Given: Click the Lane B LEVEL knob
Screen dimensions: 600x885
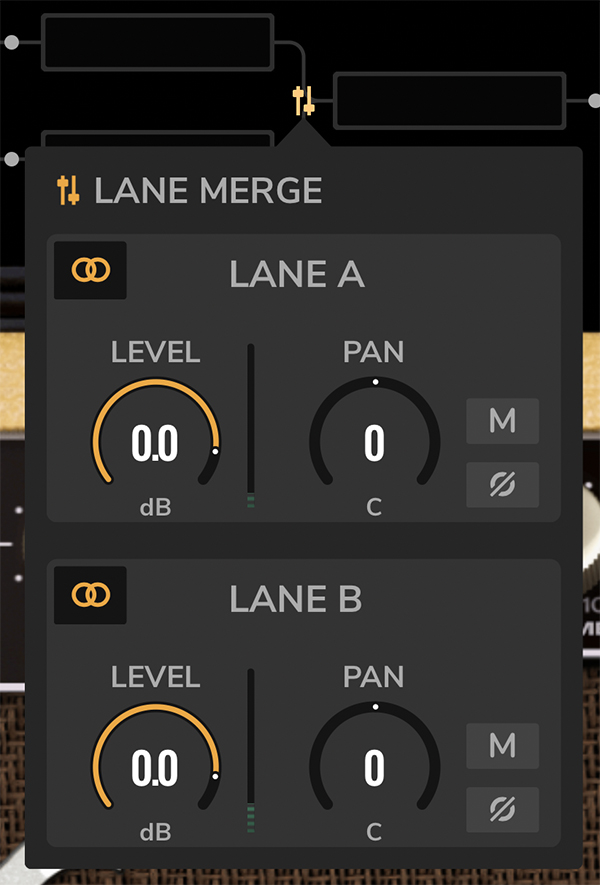Looking at the screenshot, I should (x=155, y=767).
